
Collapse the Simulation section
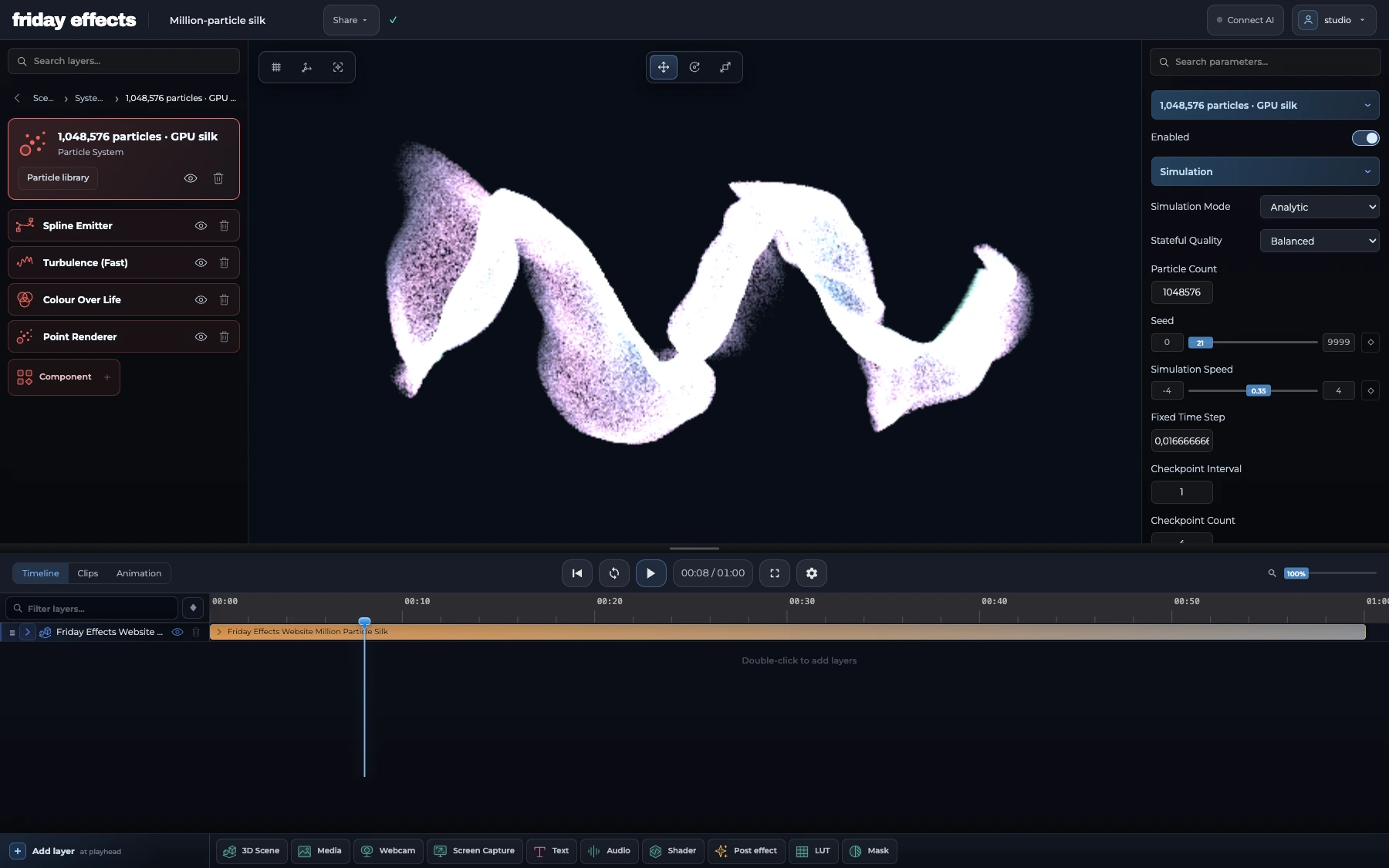click(x=1265, y=171)
